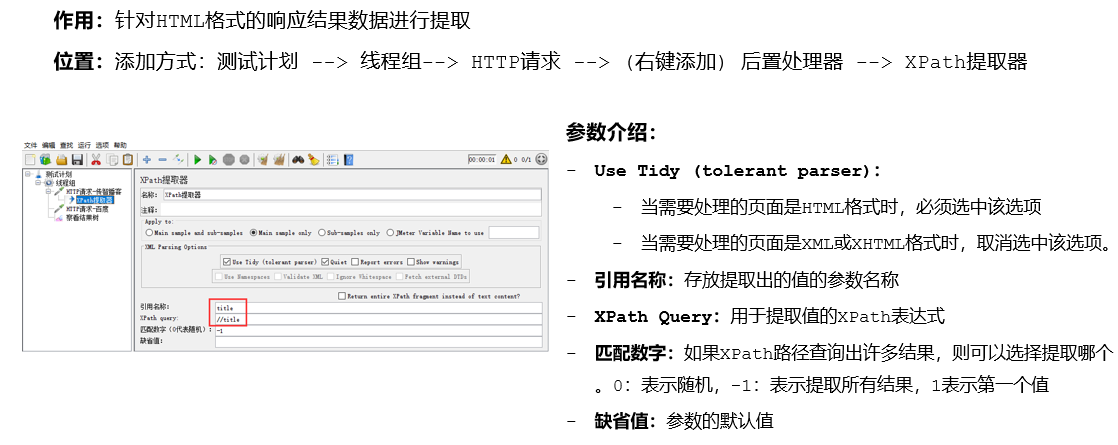This screenshot has height=445, width=1118.
Task: Click the Cut scissors icon
Action: point(96,160)
